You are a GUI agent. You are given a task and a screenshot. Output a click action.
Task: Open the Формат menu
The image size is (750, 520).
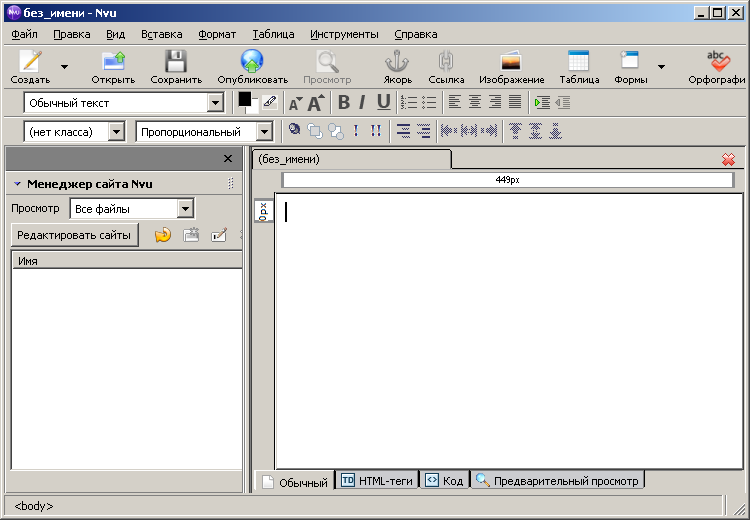click(217, 34)
